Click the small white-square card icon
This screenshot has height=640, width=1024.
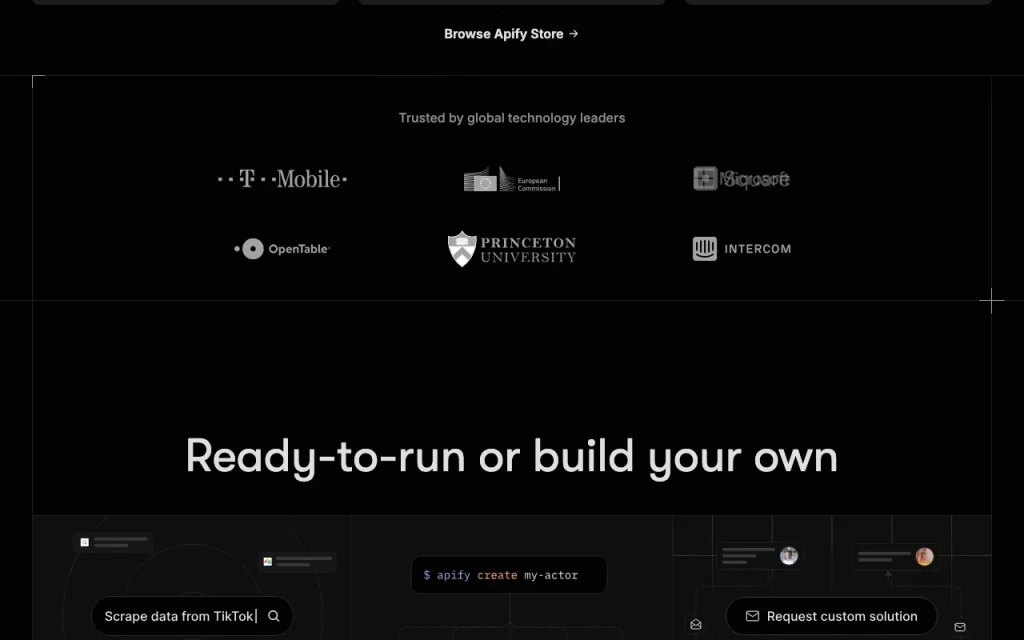(x=84, y=542)
